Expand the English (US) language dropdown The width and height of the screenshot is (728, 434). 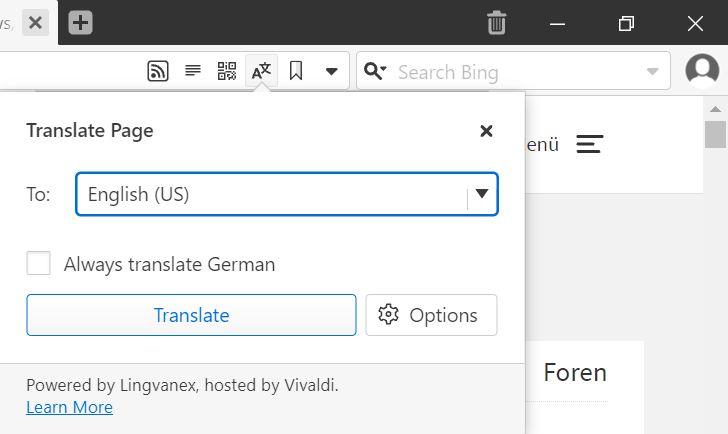482,195
